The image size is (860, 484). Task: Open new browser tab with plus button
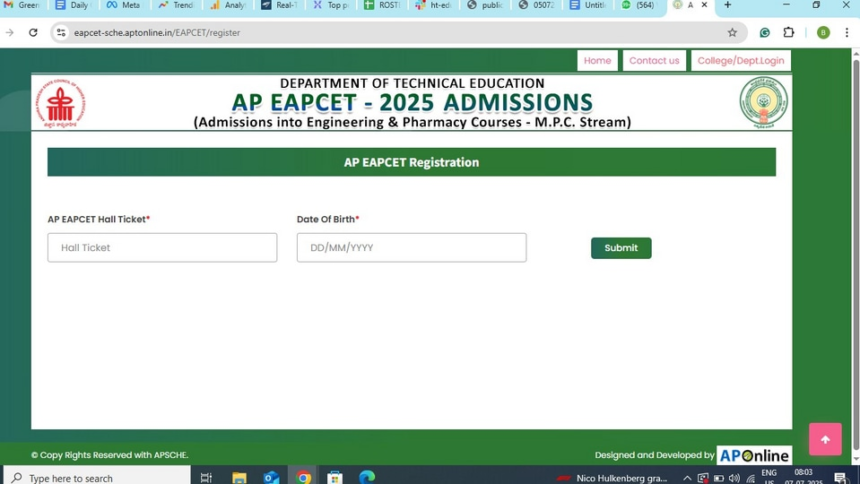tap(728, 6)
